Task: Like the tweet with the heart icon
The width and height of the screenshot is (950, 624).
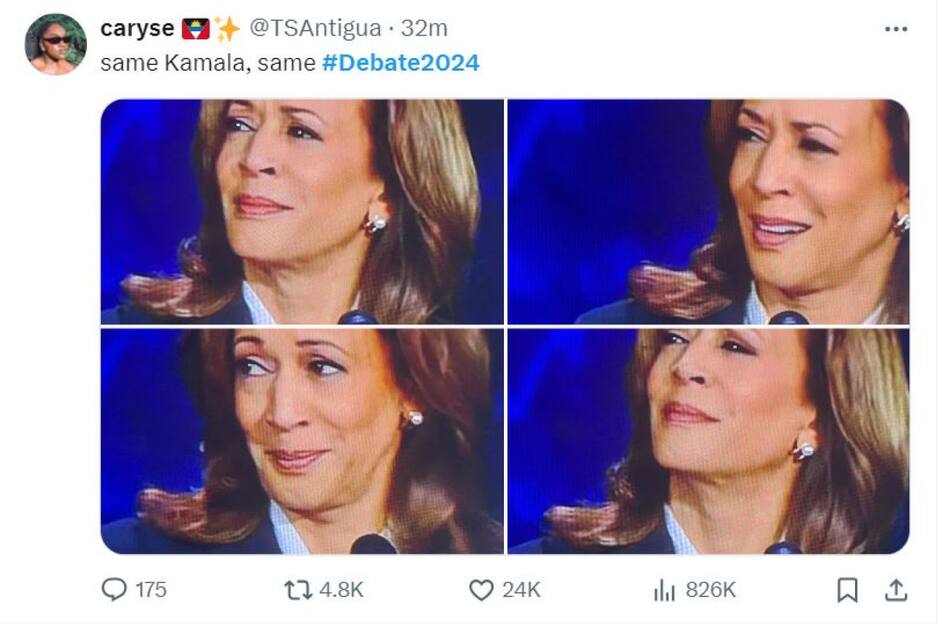Action: click(x=481, y=591)
